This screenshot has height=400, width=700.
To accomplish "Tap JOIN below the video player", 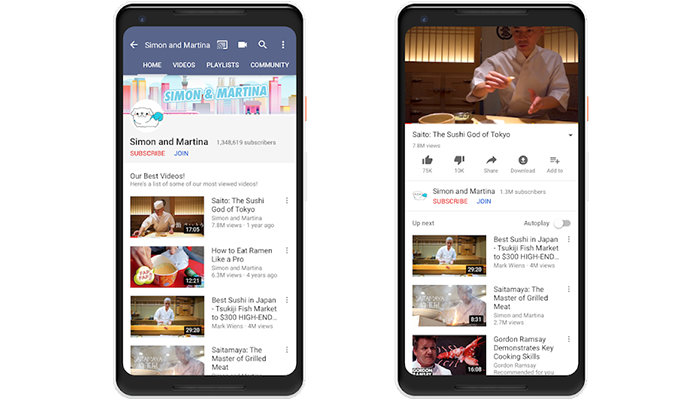I will tap(483, 201).
